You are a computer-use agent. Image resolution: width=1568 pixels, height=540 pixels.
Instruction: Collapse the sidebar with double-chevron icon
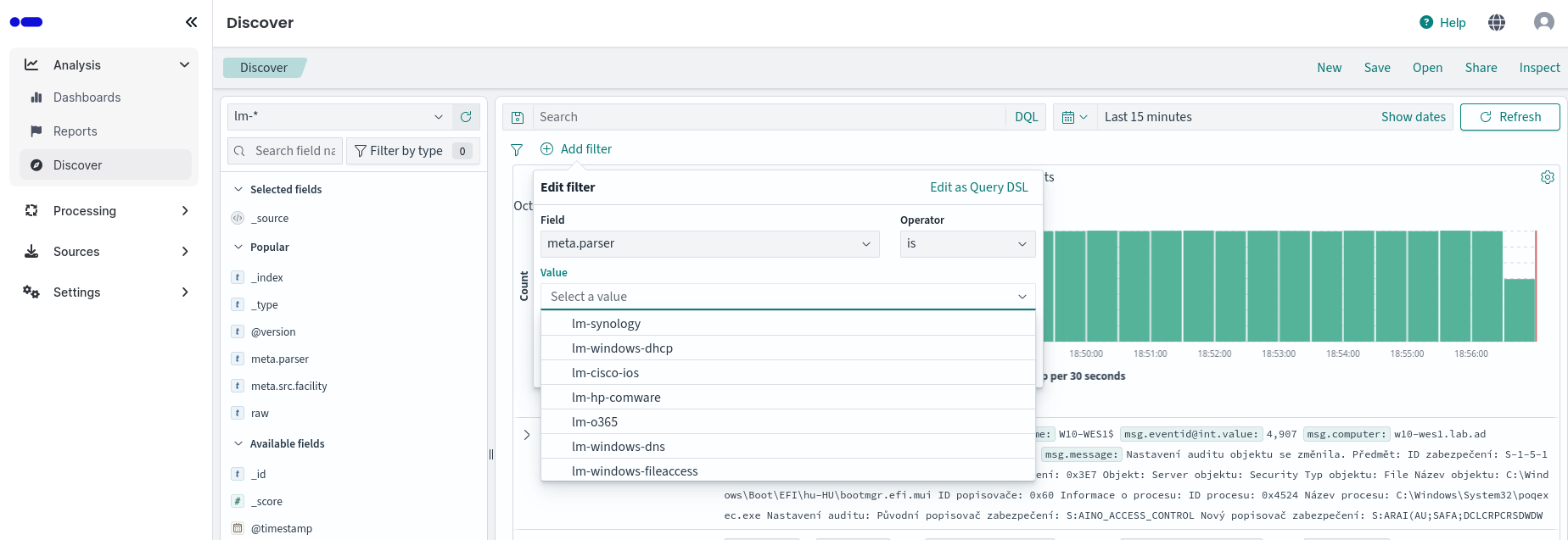(191, 22)
